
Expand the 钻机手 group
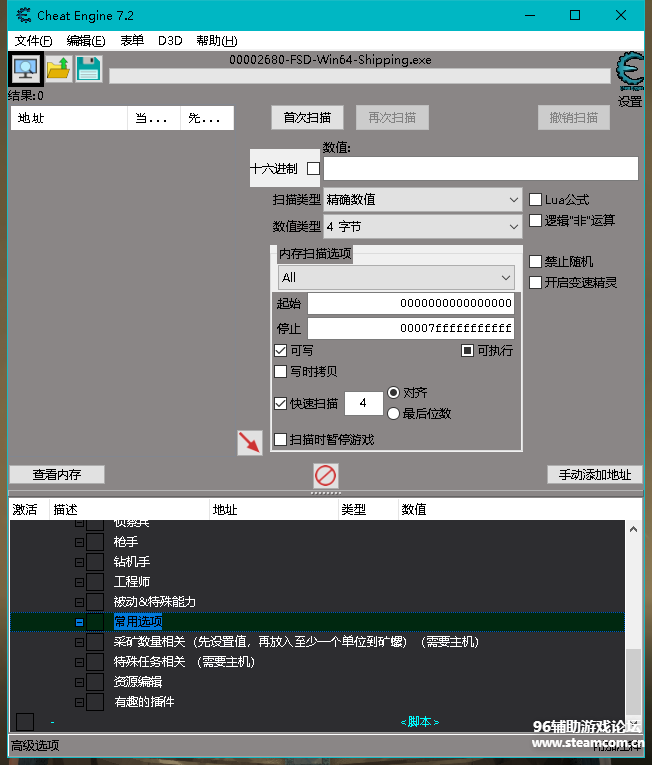click(x=80, y=562)
